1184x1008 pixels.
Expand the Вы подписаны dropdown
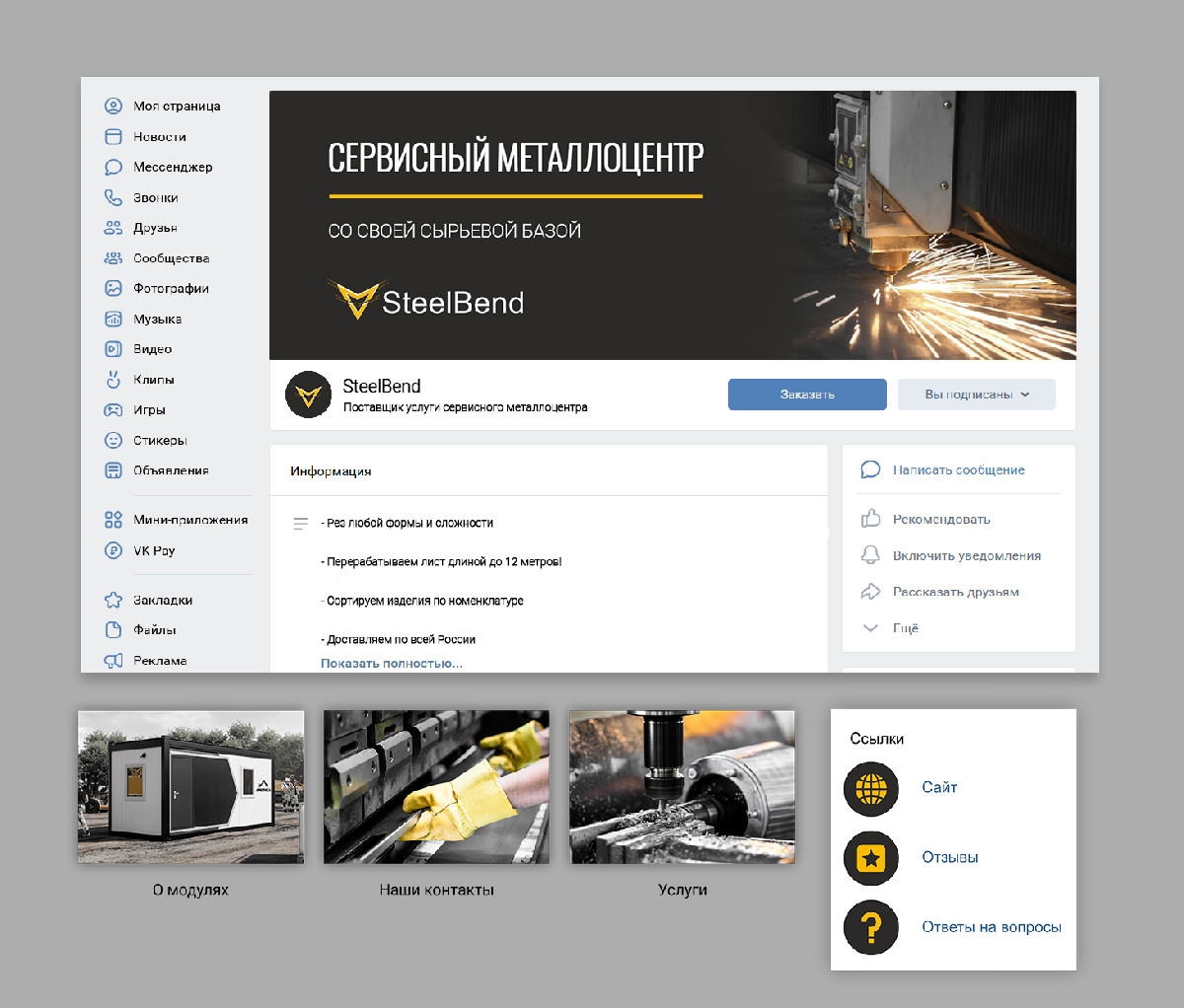977,395
